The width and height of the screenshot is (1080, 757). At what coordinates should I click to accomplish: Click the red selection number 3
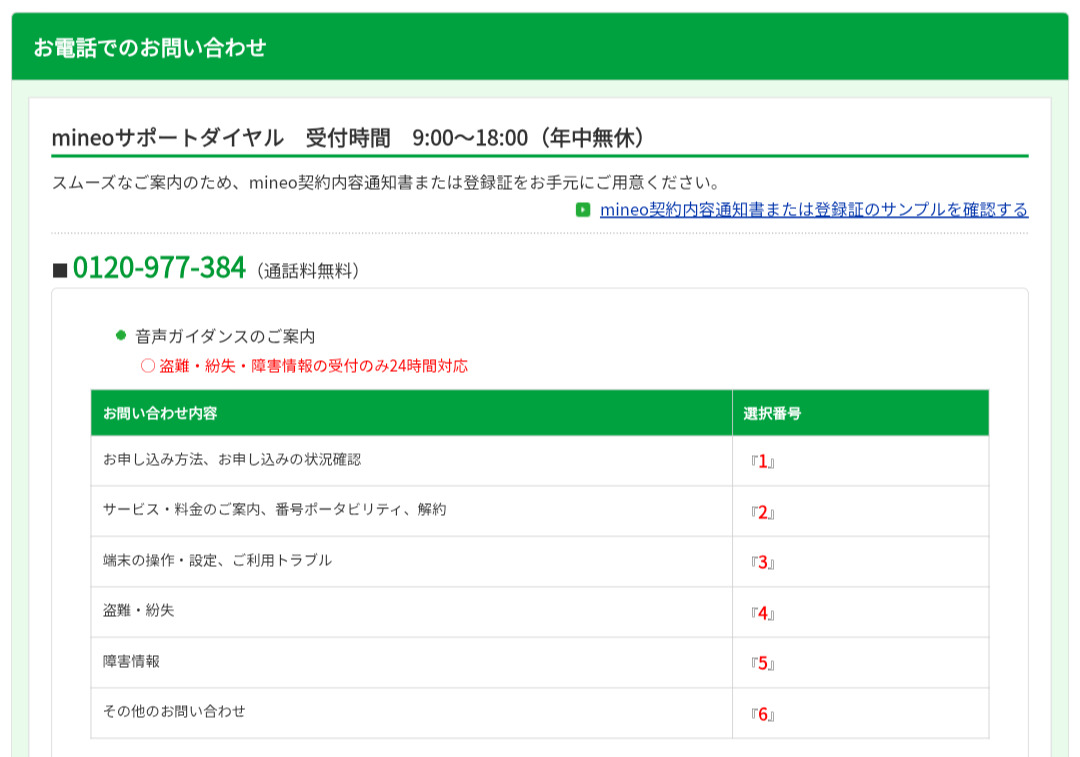pos(762,562)
